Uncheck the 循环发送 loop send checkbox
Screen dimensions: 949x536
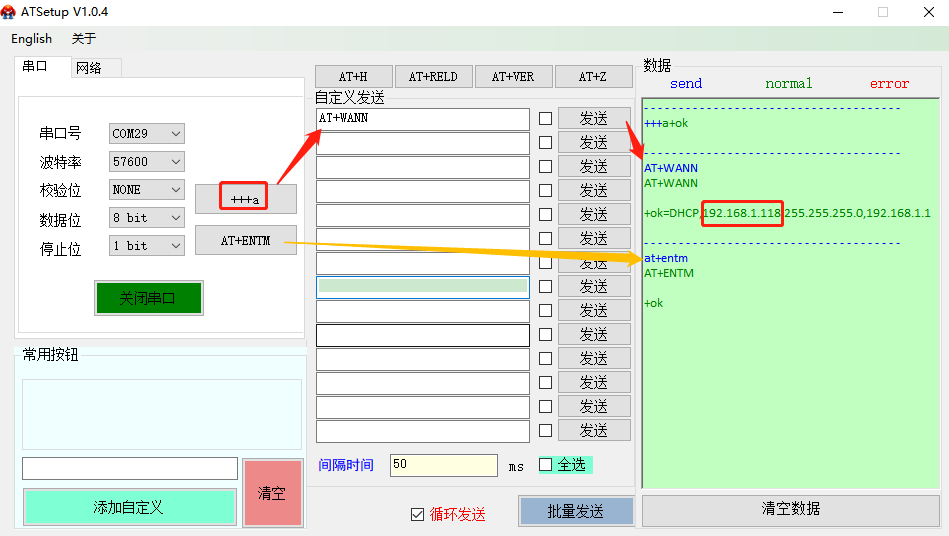pos(418,514)
